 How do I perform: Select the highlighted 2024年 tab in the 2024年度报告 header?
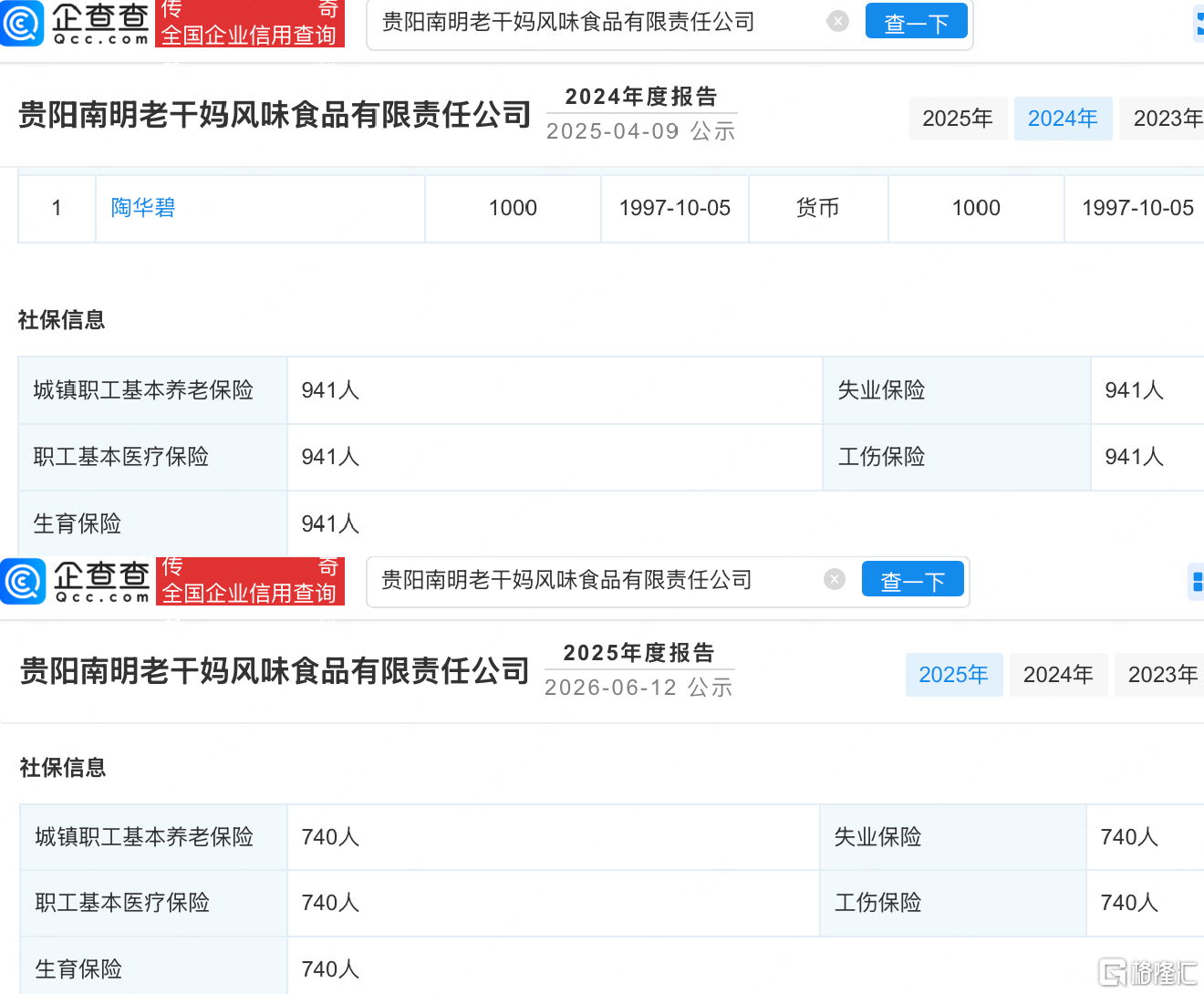(1063, 119)
